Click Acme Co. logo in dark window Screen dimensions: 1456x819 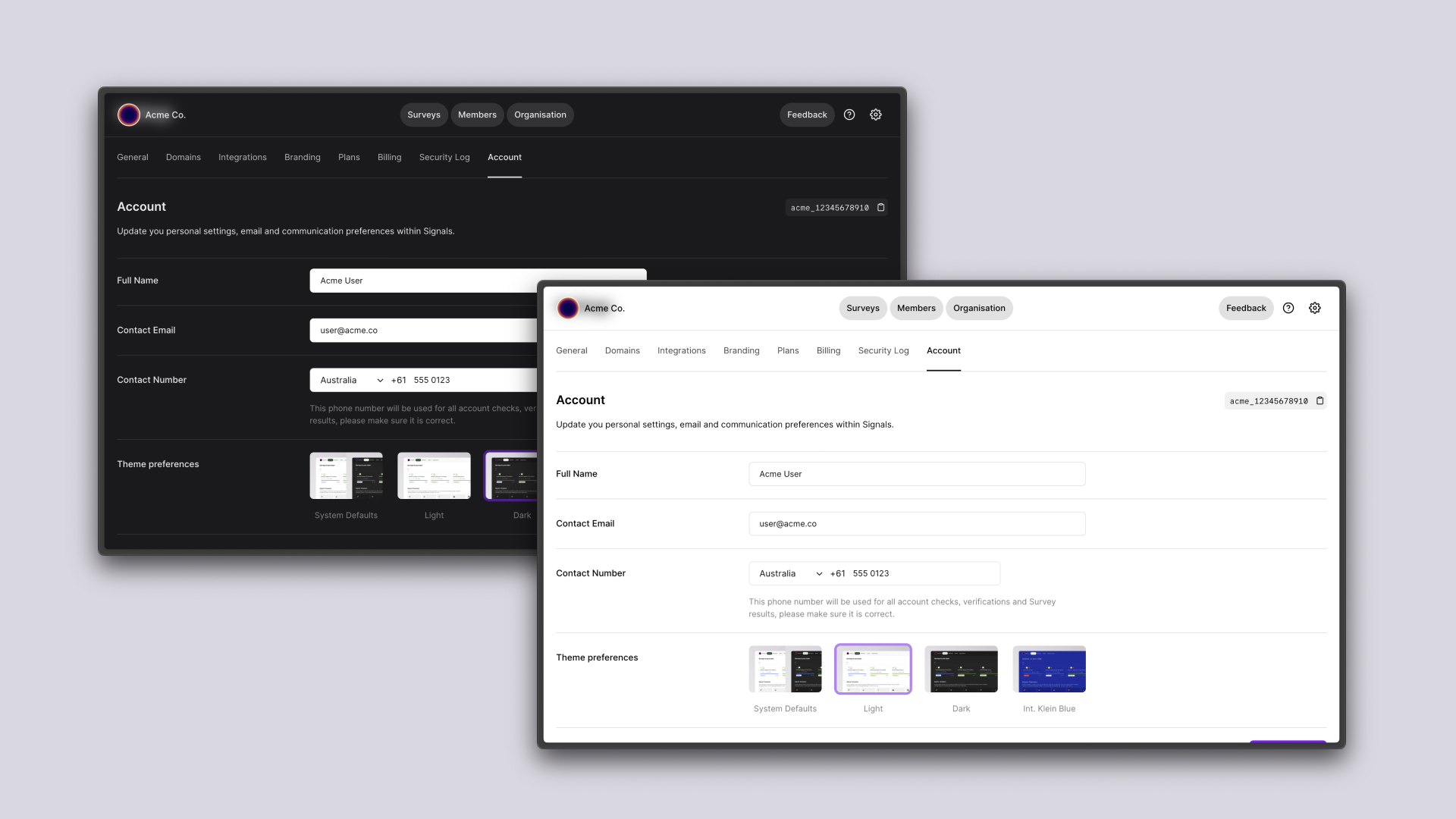click(129, 115)
